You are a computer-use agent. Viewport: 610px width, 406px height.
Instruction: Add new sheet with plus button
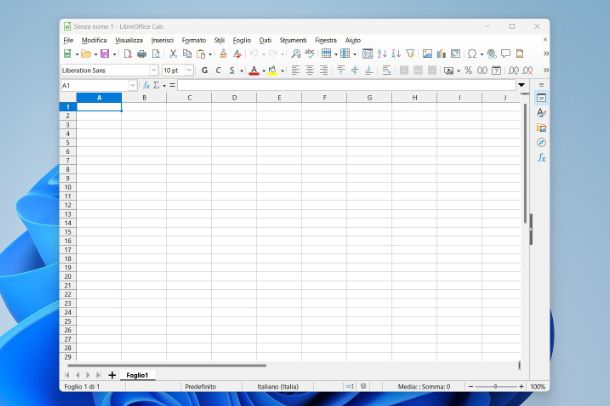click(111, 375)
